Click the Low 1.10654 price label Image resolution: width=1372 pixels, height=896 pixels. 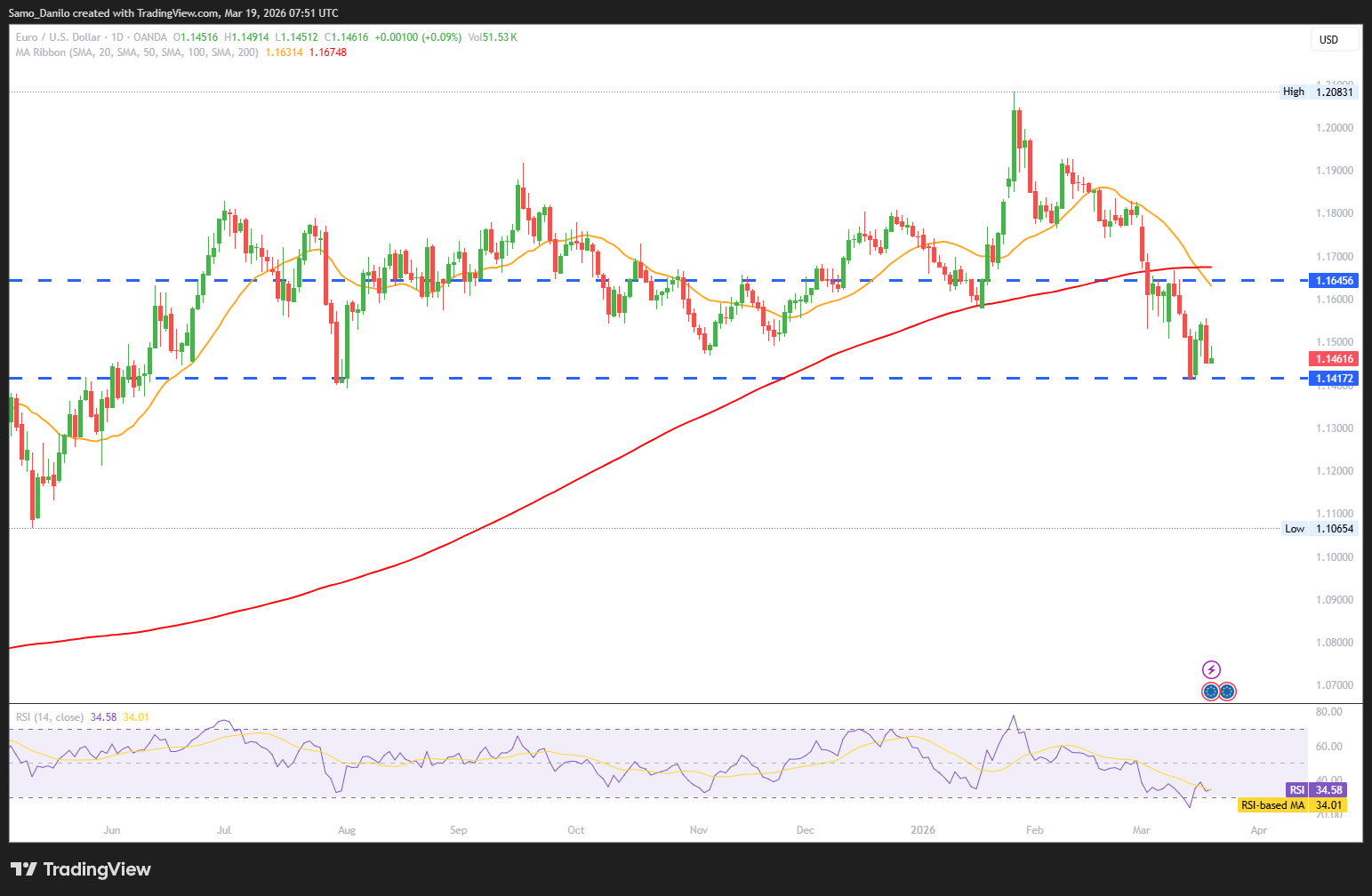click(x=1320, y=529)
